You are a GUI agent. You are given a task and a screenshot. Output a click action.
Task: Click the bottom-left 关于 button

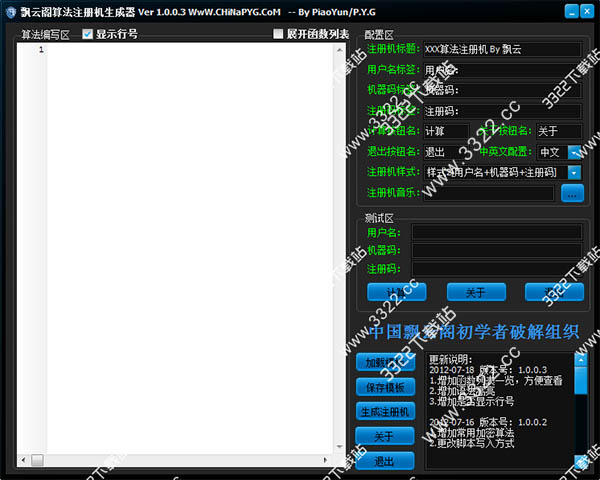coord(385,436)
